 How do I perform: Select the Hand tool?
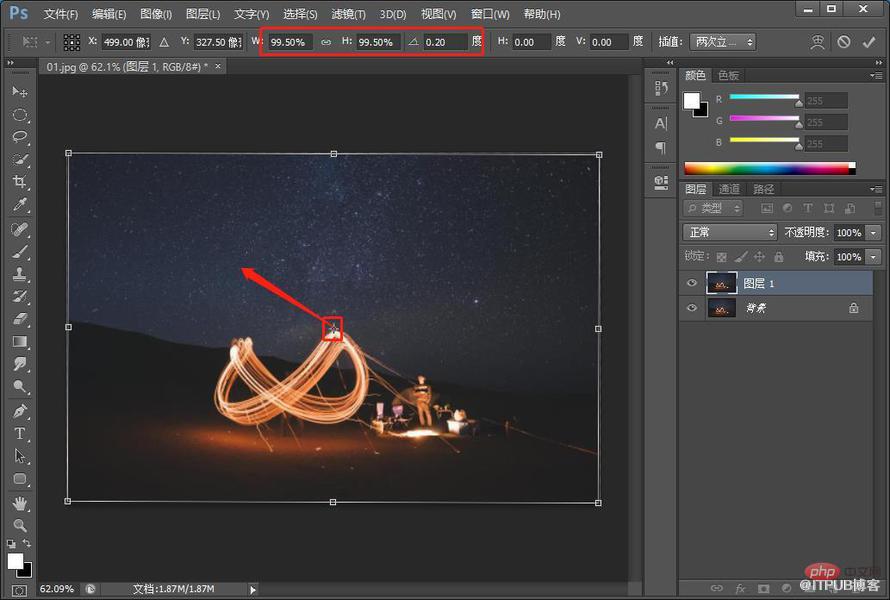[x=20, y=503]
